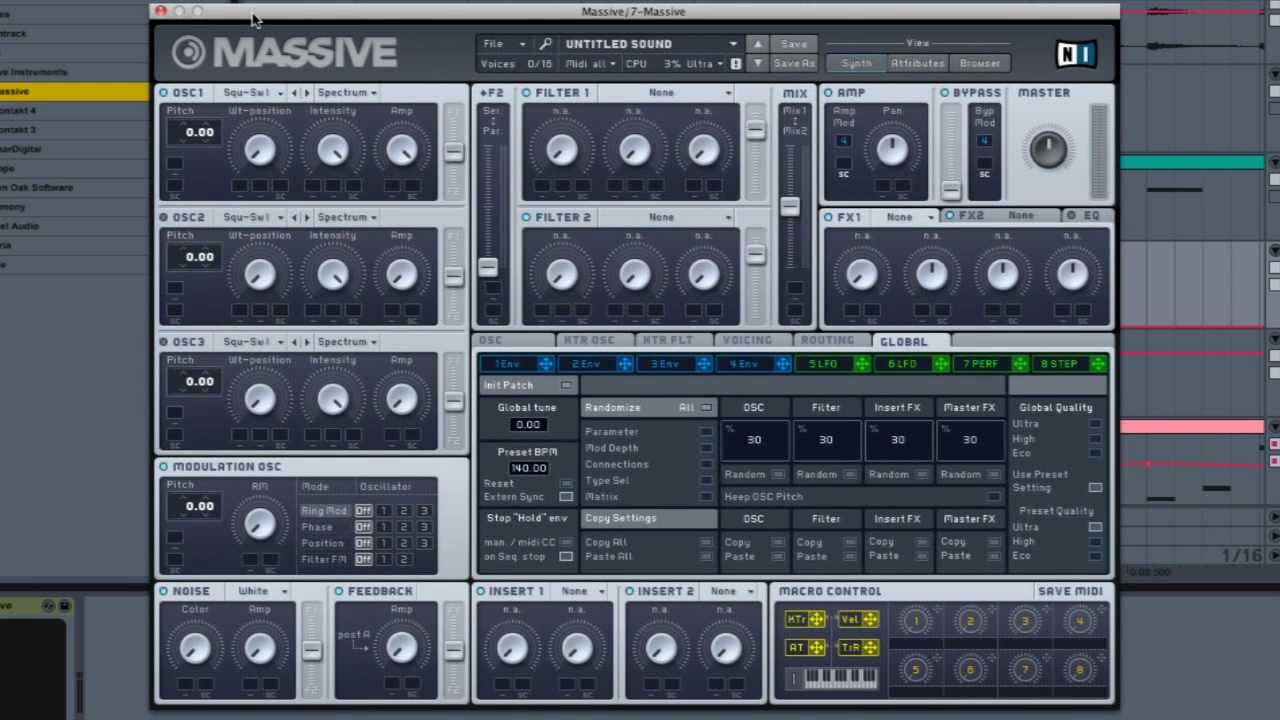The width and height of the screenshot is (1280, 720).
Task: Click the Global tune 0.00 field
Action: [x=528, y=424]
